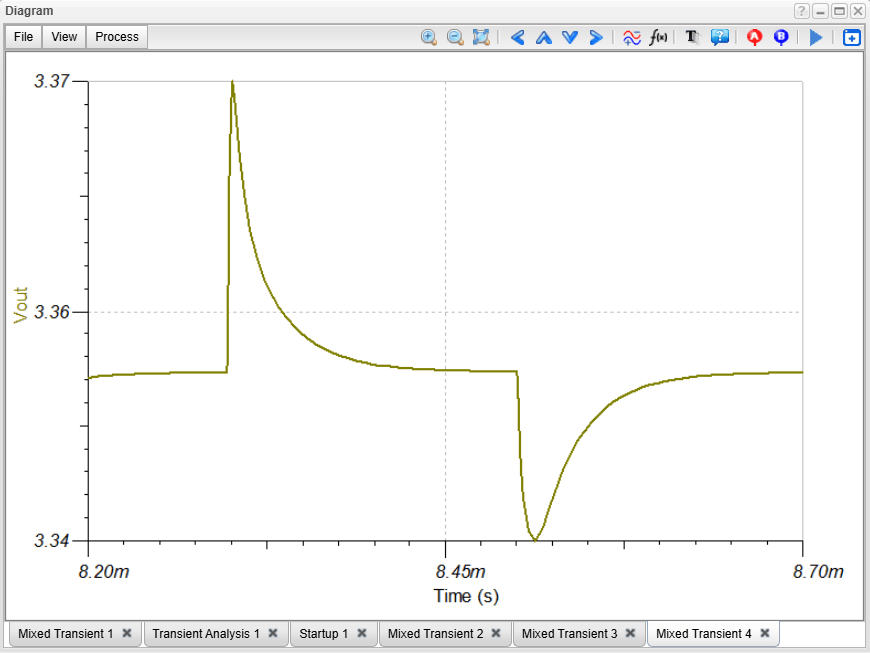
Task: Pan the plot down with down arrow
Action: [570, 37]
